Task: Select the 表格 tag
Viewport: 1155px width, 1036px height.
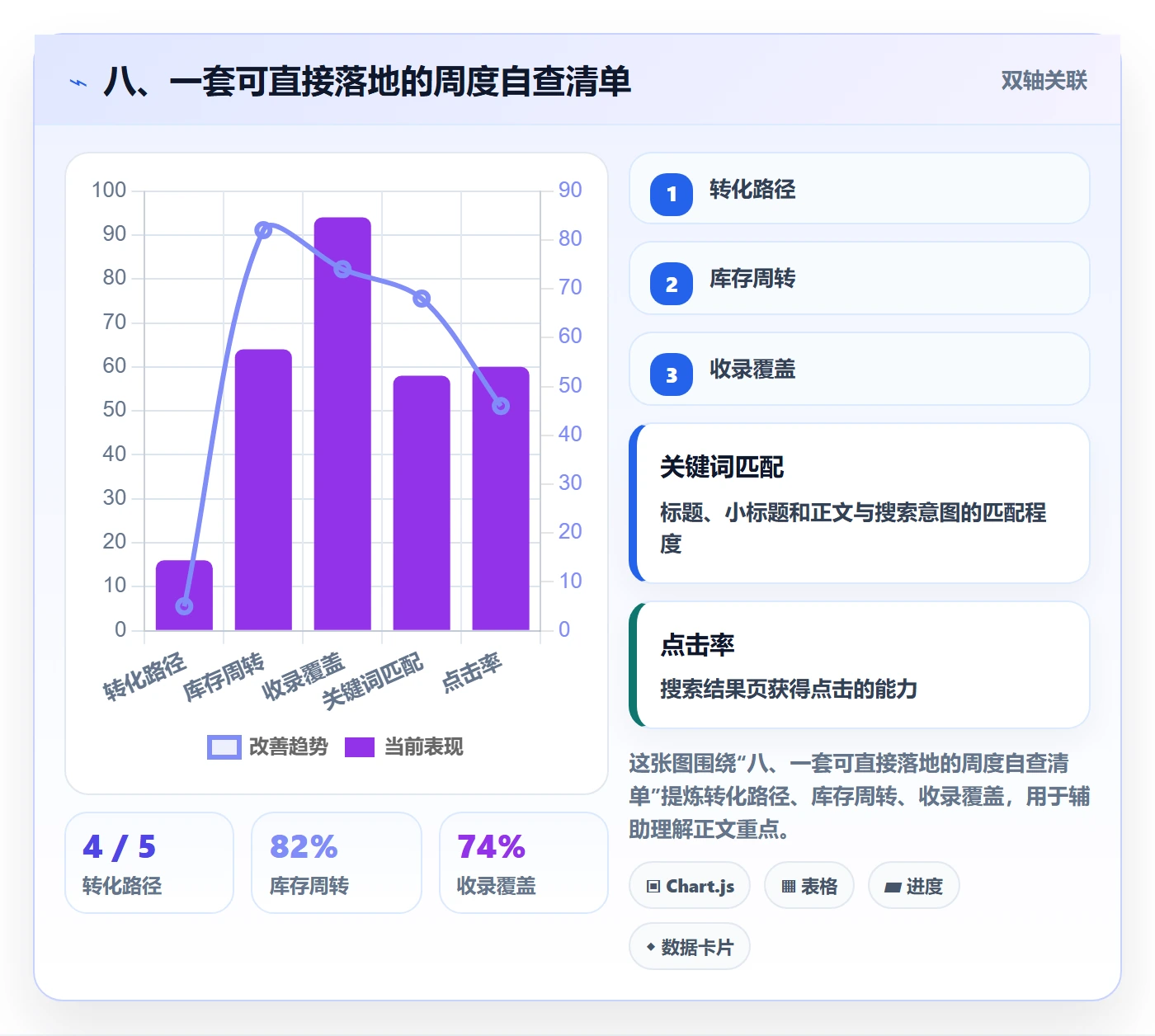Action: click(x=809, y=886)
